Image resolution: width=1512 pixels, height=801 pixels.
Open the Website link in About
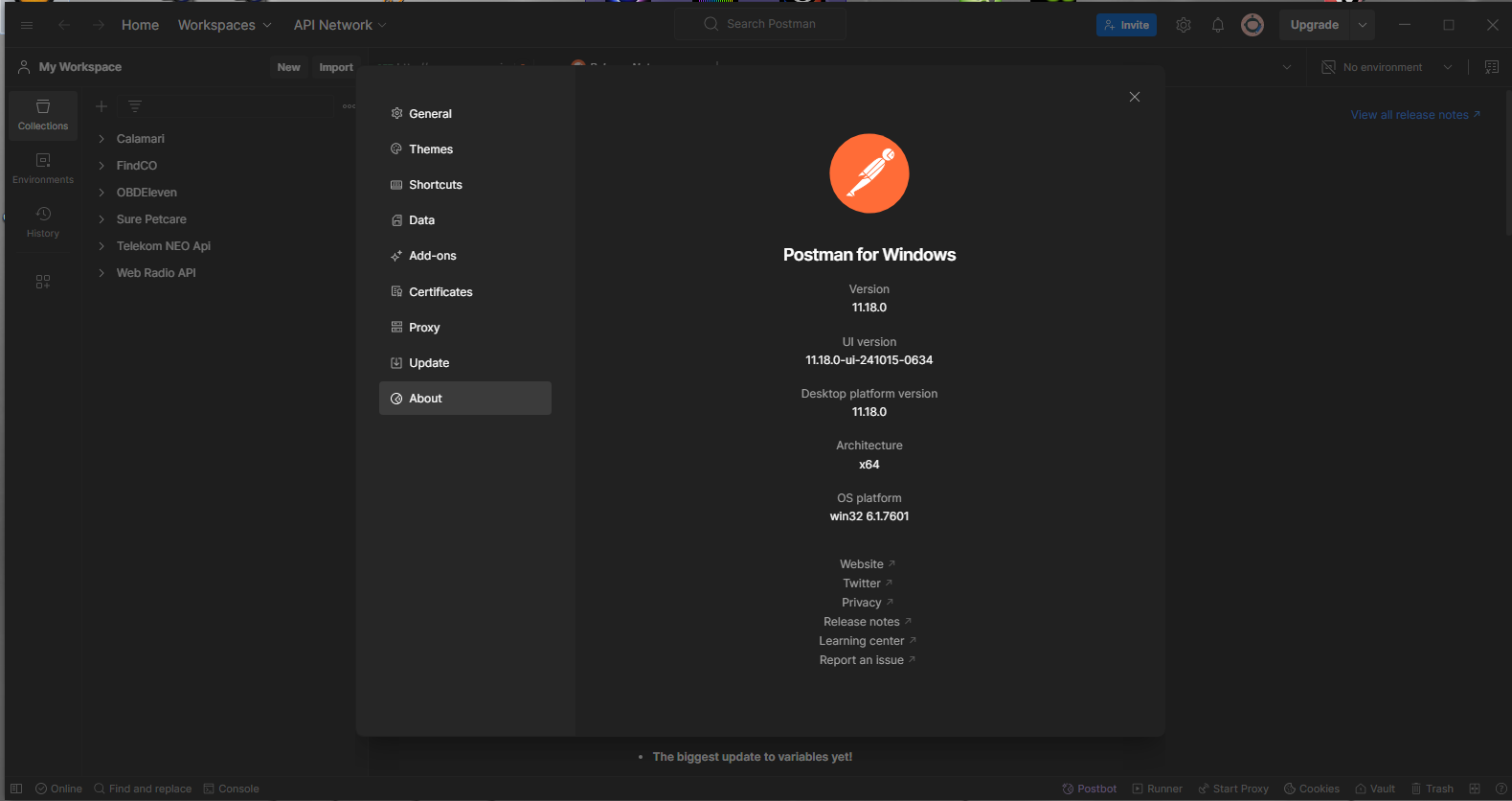868,564
